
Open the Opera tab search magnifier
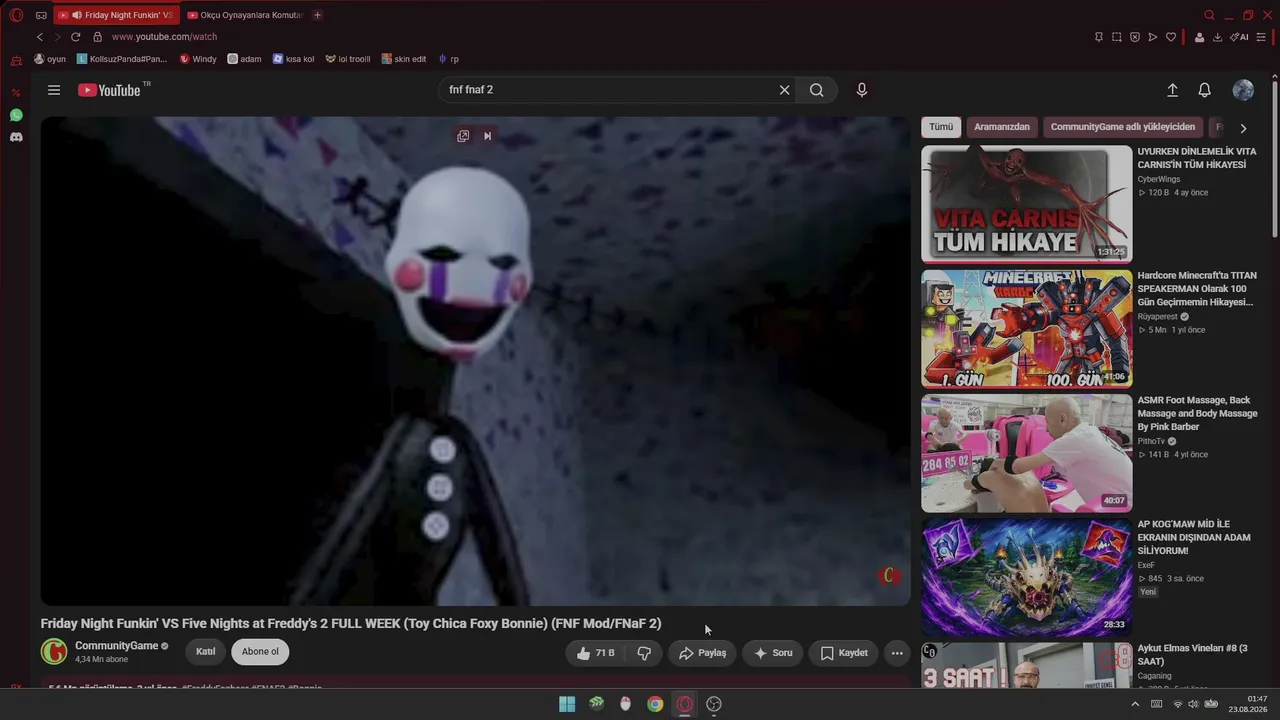point(1209,15)
